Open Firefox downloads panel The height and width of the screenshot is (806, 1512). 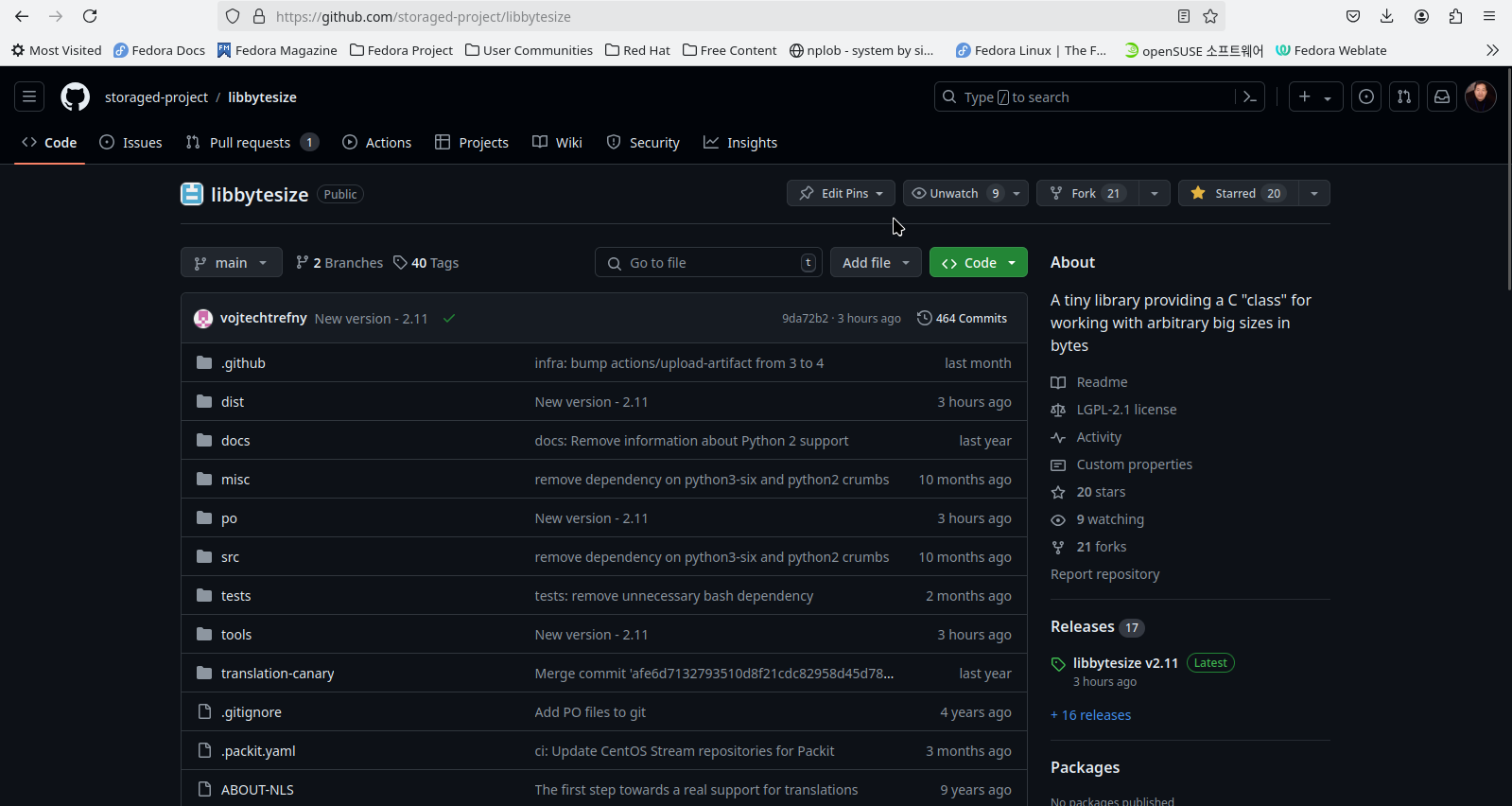pyautogui.click(x=1387, y=16)
